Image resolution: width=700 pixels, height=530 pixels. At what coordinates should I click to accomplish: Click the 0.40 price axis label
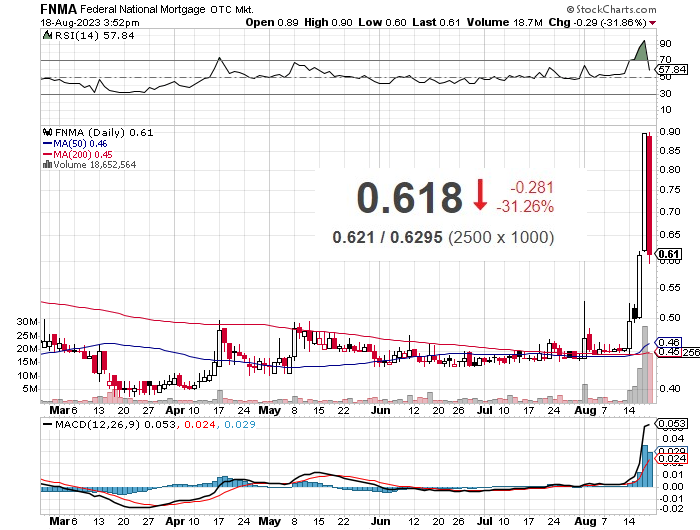[x=670, y=389]
